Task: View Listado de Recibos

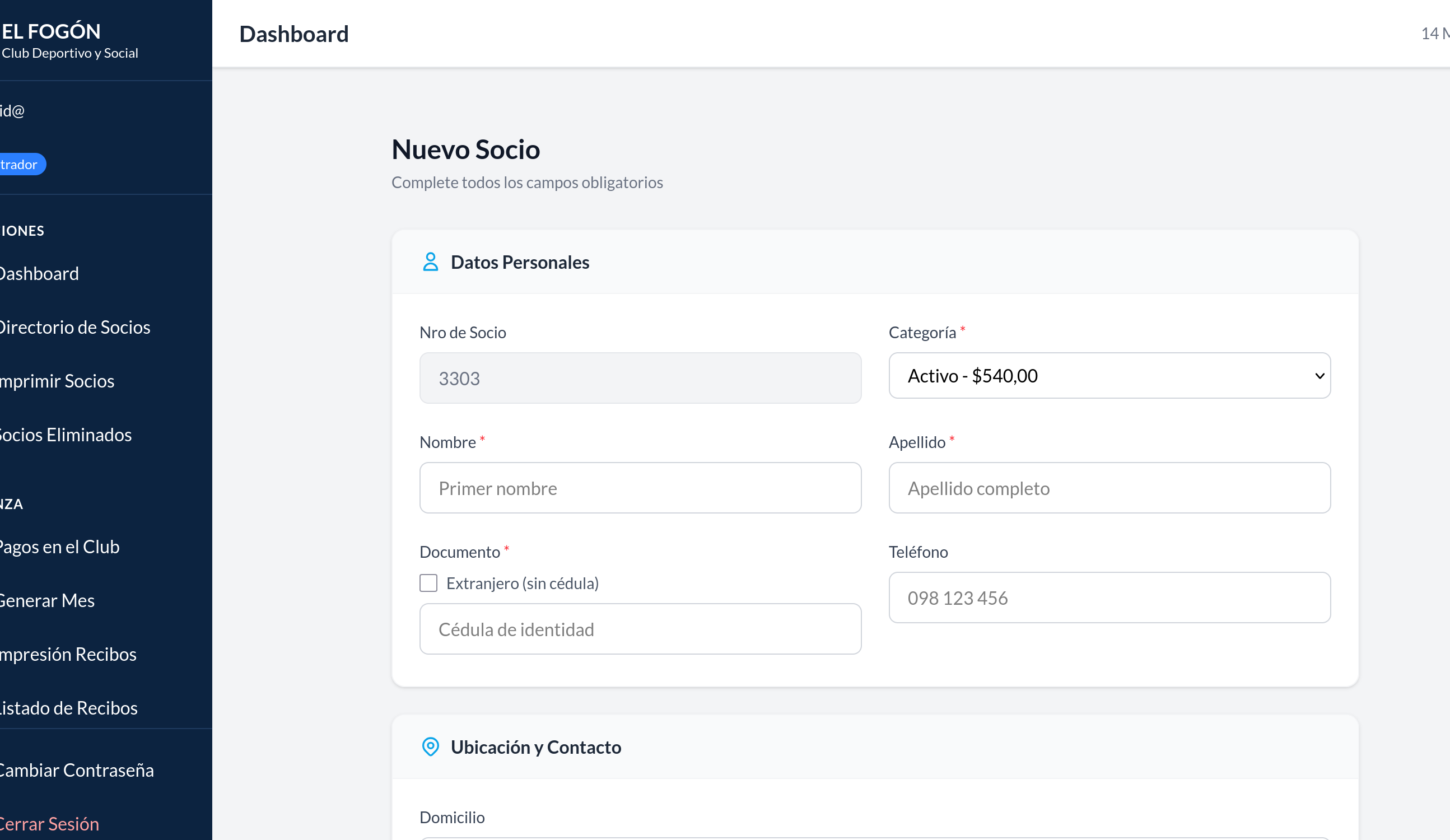Action: (x=68, y=708)
